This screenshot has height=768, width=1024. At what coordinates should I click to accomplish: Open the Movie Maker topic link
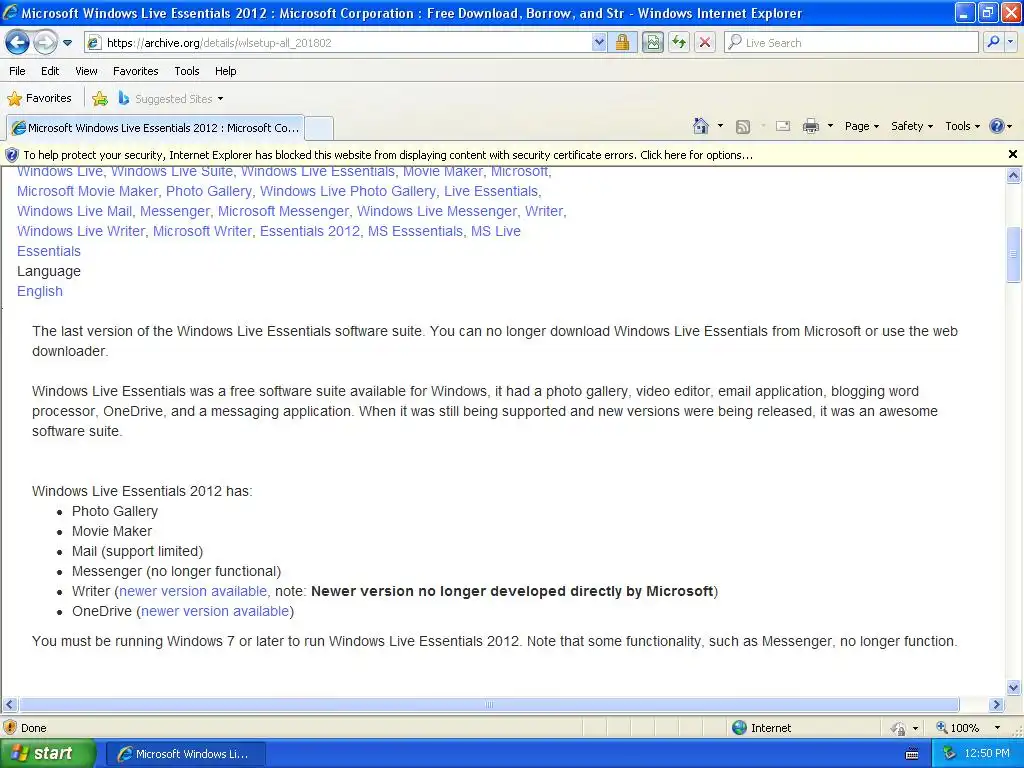pyautogui.click(x=443, y=172)
